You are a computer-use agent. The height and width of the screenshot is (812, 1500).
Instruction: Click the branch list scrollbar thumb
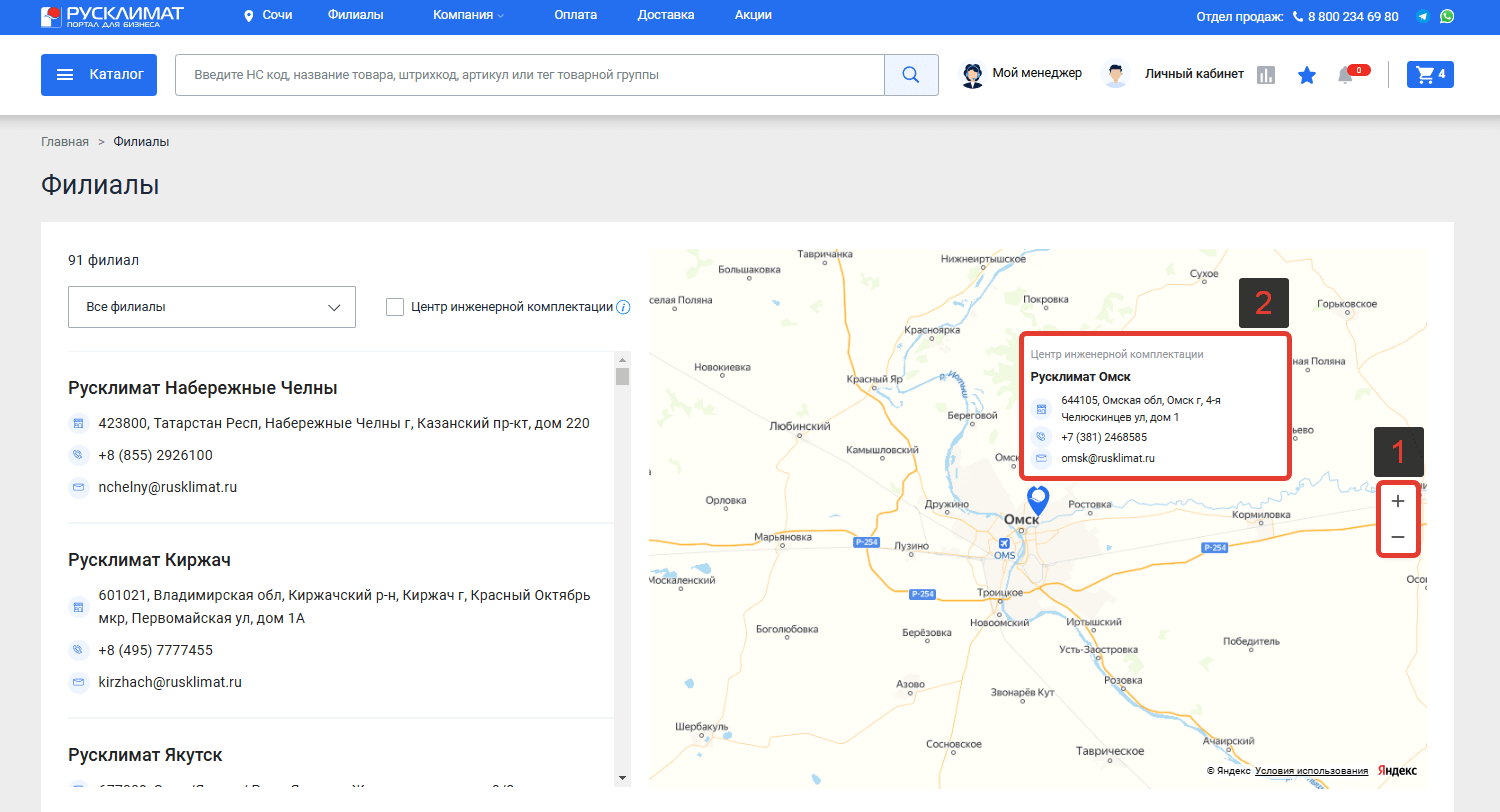click(x=622, y=376)
